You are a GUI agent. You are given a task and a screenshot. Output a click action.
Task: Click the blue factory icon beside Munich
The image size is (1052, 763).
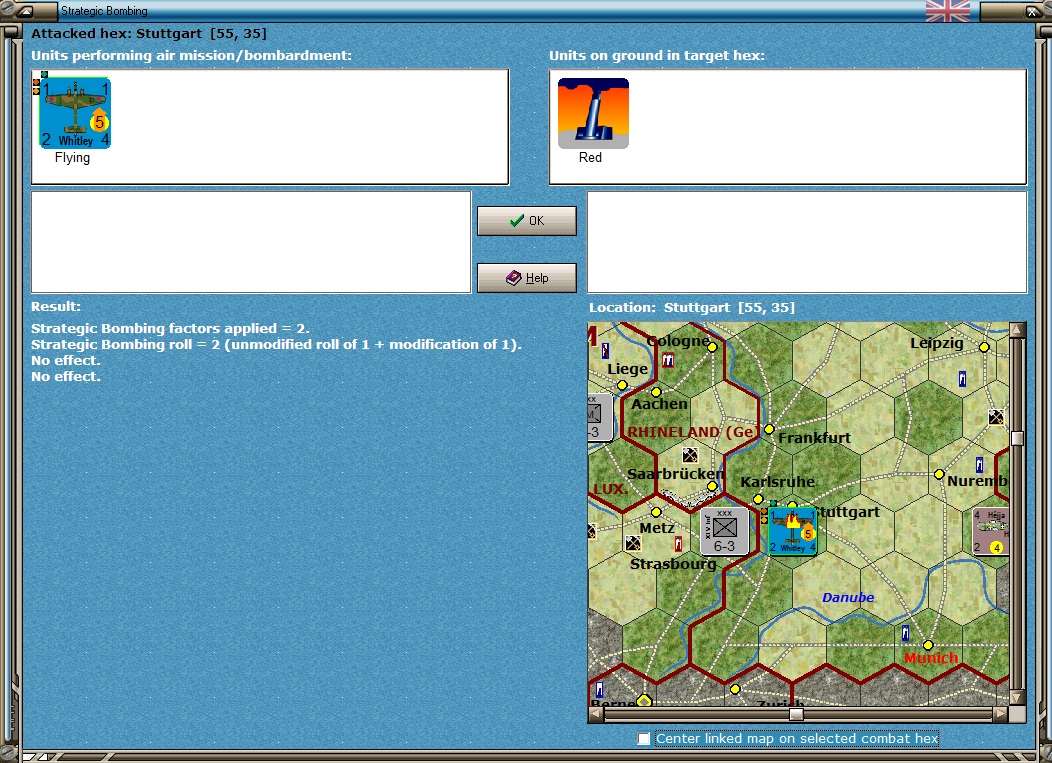click(x=905, y=632)
